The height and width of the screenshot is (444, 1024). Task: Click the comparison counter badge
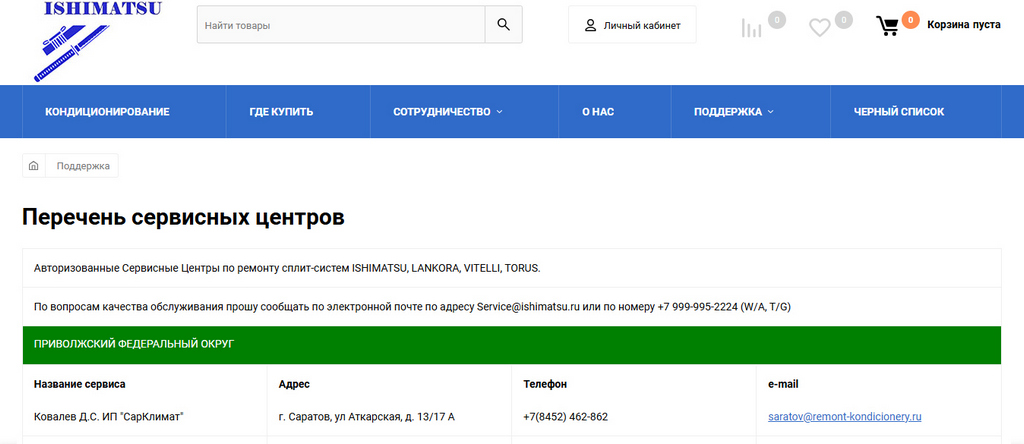pyautogui.click(x=776, y=20)
